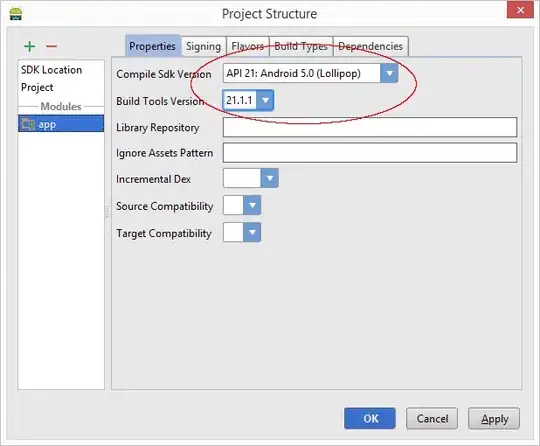The width and height of the screenshot is (540, 446).
Task: Confirm with the OK button
Action: [x=370, y=418]
